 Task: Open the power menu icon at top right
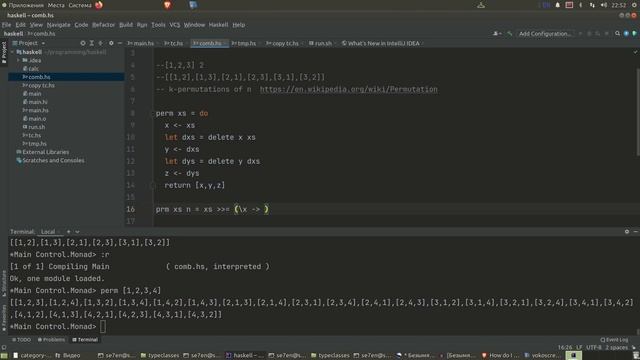click(x=635, y=5)
